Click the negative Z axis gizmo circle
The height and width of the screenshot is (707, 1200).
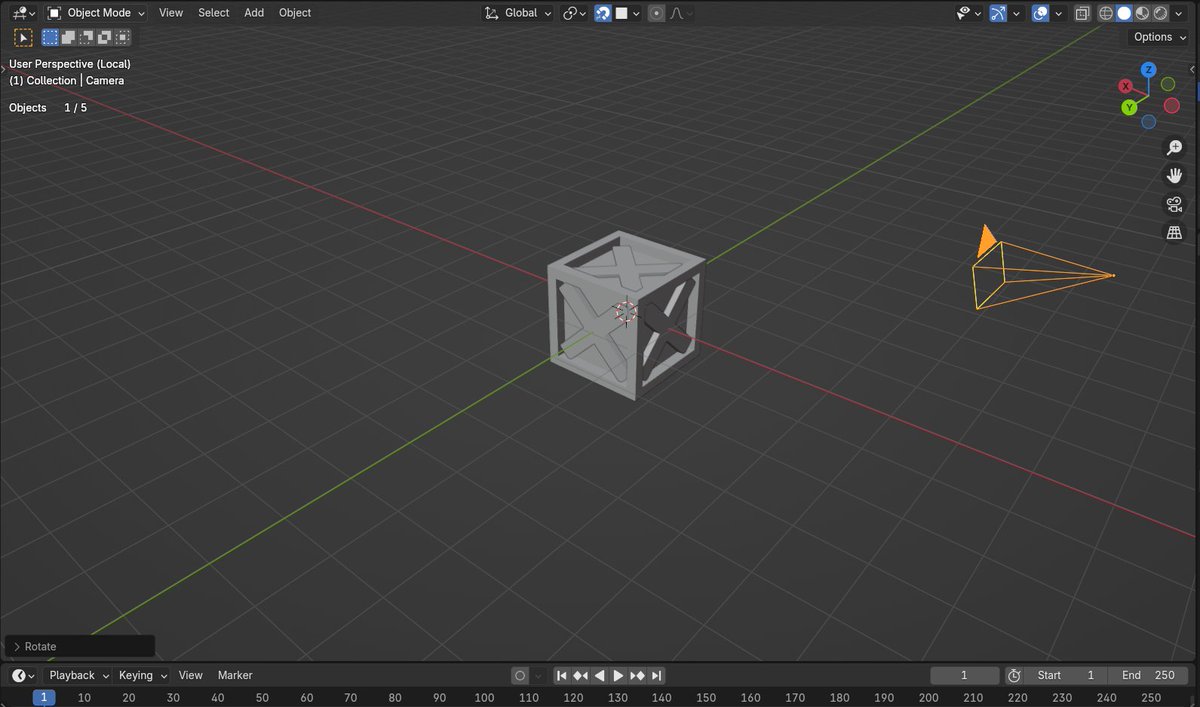(x=1148, y=122)
